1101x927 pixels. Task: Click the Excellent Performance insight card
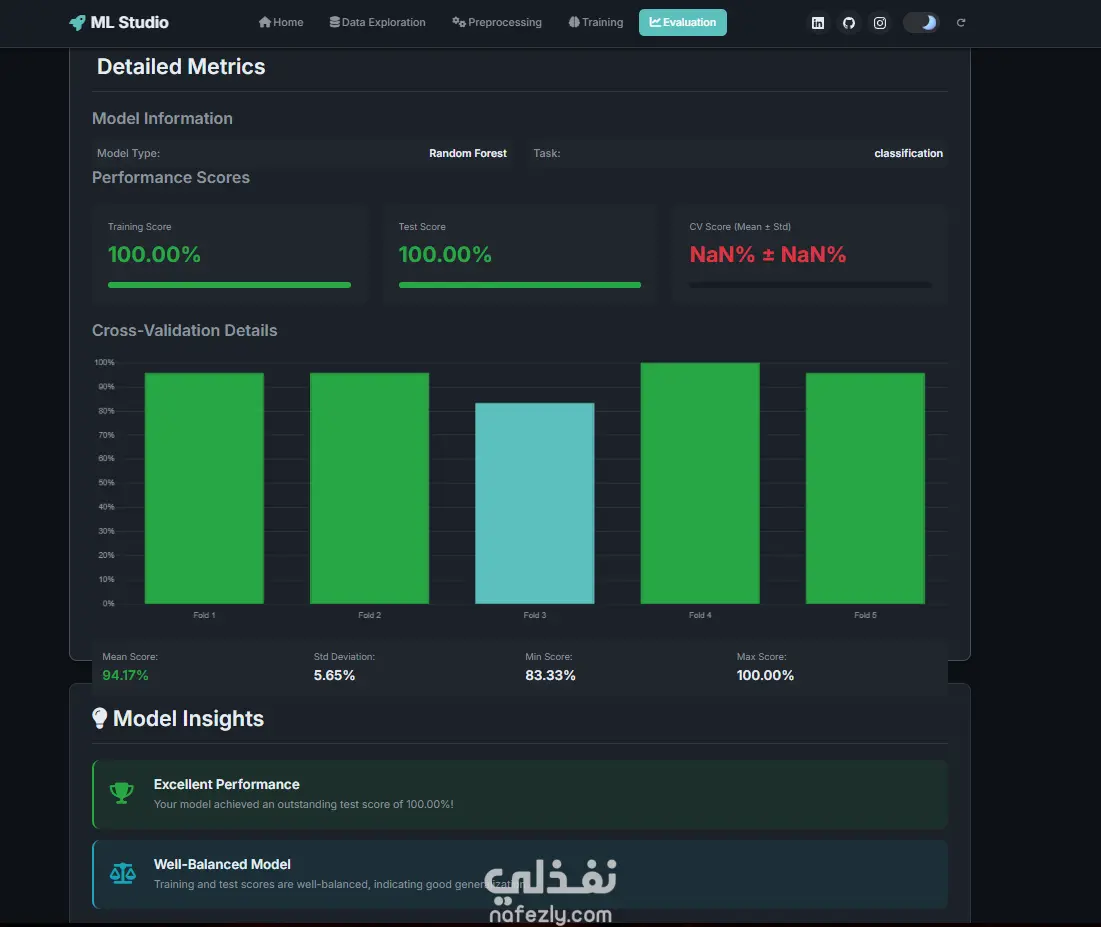520,794
